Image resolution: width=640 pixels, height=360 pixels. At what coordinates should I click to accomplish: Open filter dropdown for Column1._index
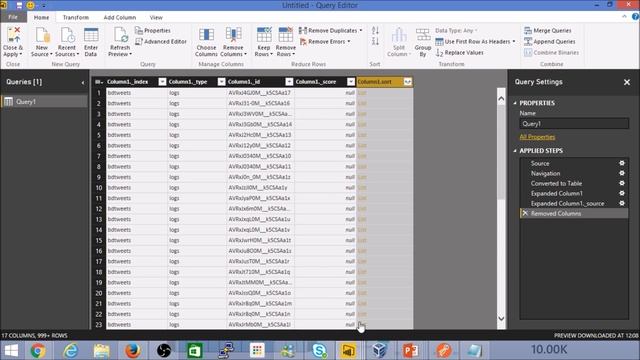(x=162, y=82)
